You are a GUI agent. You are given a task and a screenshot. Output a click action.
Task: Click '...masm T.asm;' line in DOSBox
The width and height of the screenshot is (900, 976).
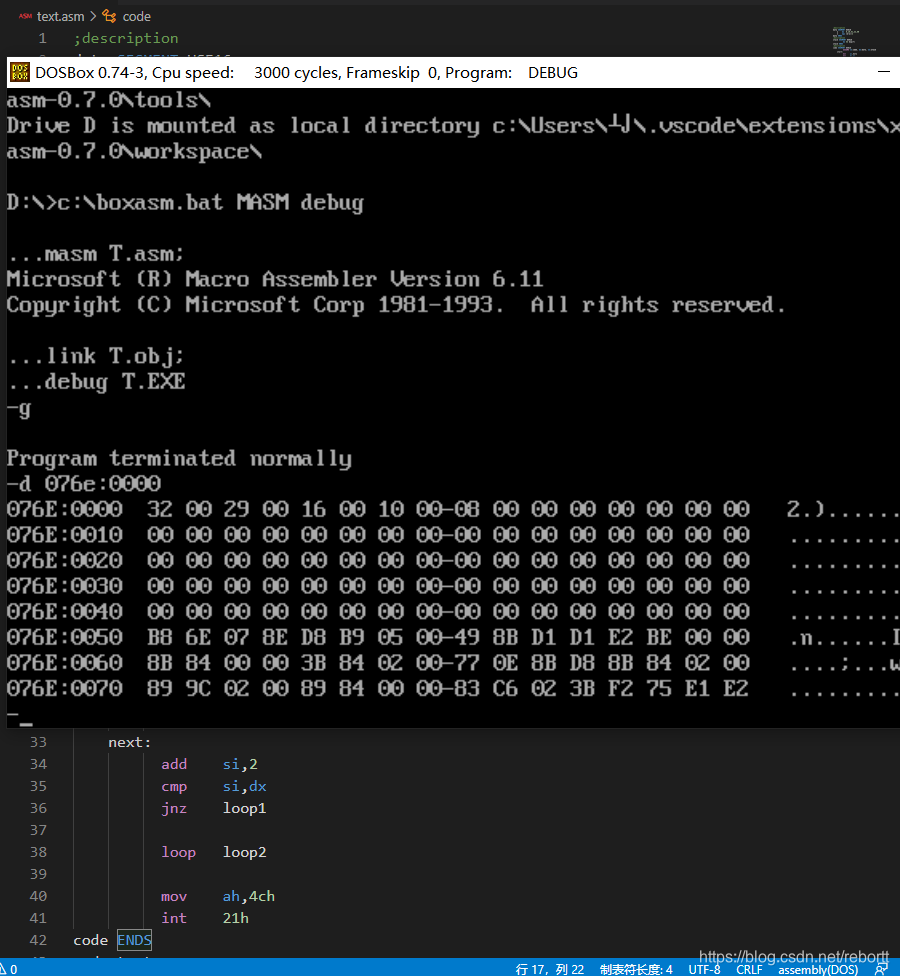95,254
